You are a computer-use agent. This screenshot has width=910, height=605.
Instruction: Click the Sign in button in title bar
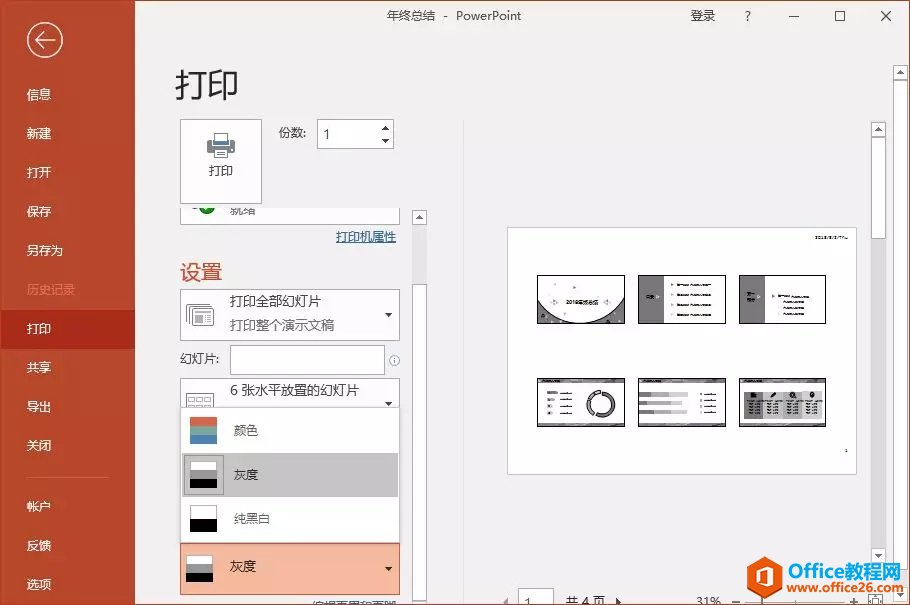click(703, 16)
